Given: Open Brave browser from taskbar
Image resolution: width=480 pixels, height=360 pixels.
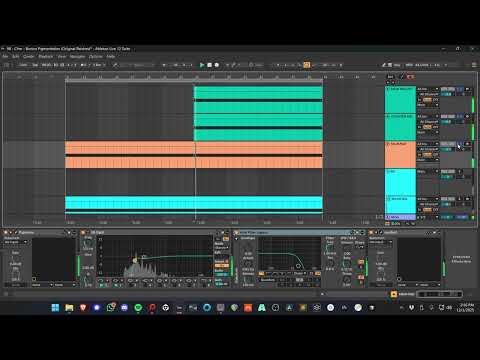Looking at the screenshot, I should pos(83,308).
